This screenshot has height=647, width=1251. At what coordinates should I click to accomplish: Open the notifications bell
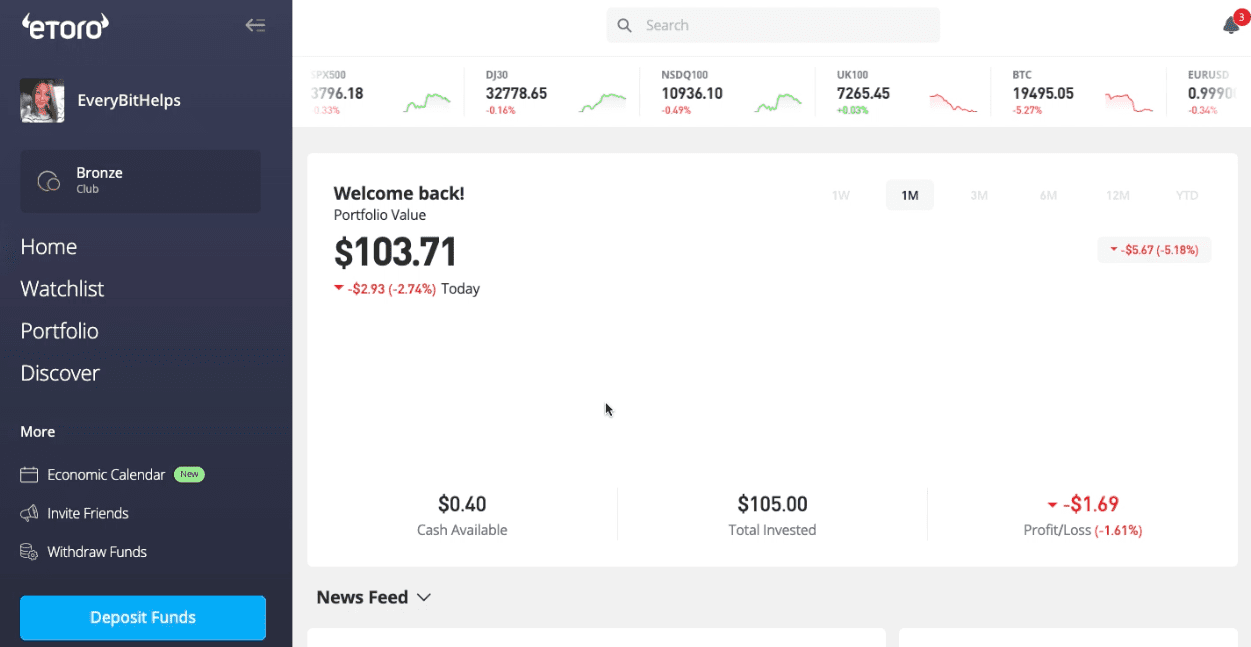tap(1231, 25)
